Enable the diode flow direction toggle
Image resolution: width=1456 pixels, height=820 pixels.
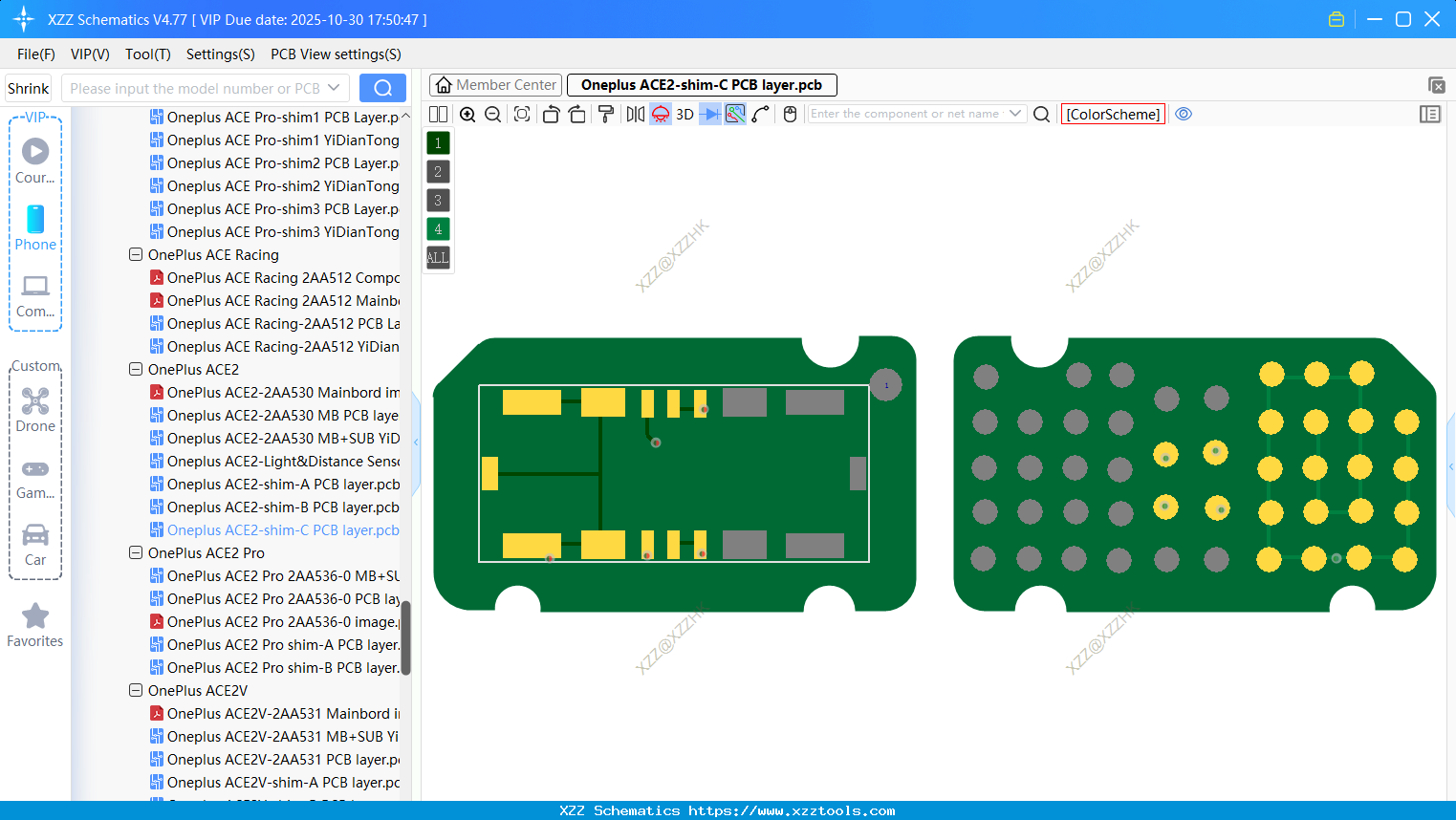709,114
